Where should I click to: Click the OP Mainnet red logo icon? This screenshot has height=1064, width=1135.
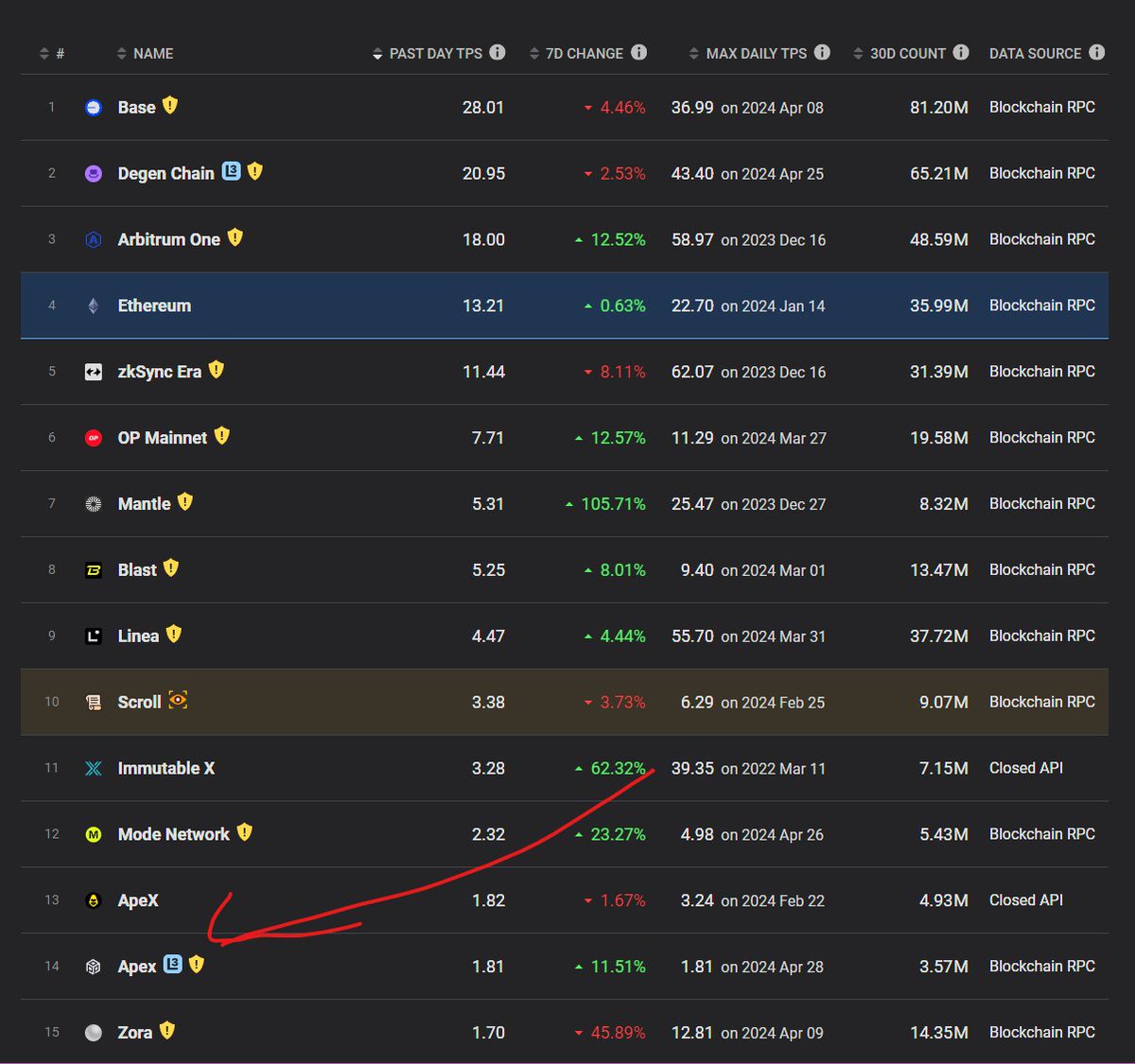[93, 437]
